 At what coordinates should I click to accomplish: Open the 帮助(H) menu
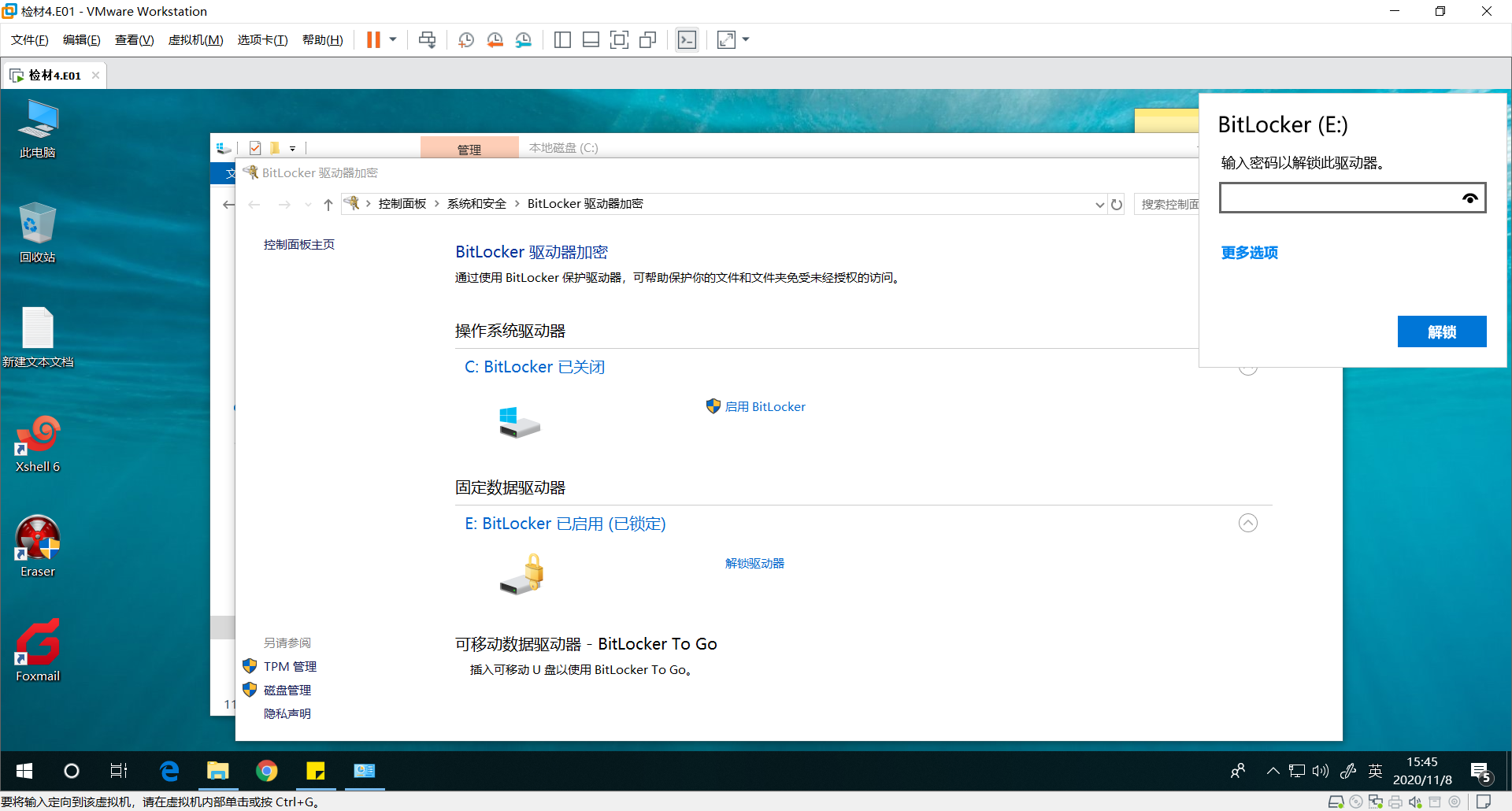[x=323, y=40]
